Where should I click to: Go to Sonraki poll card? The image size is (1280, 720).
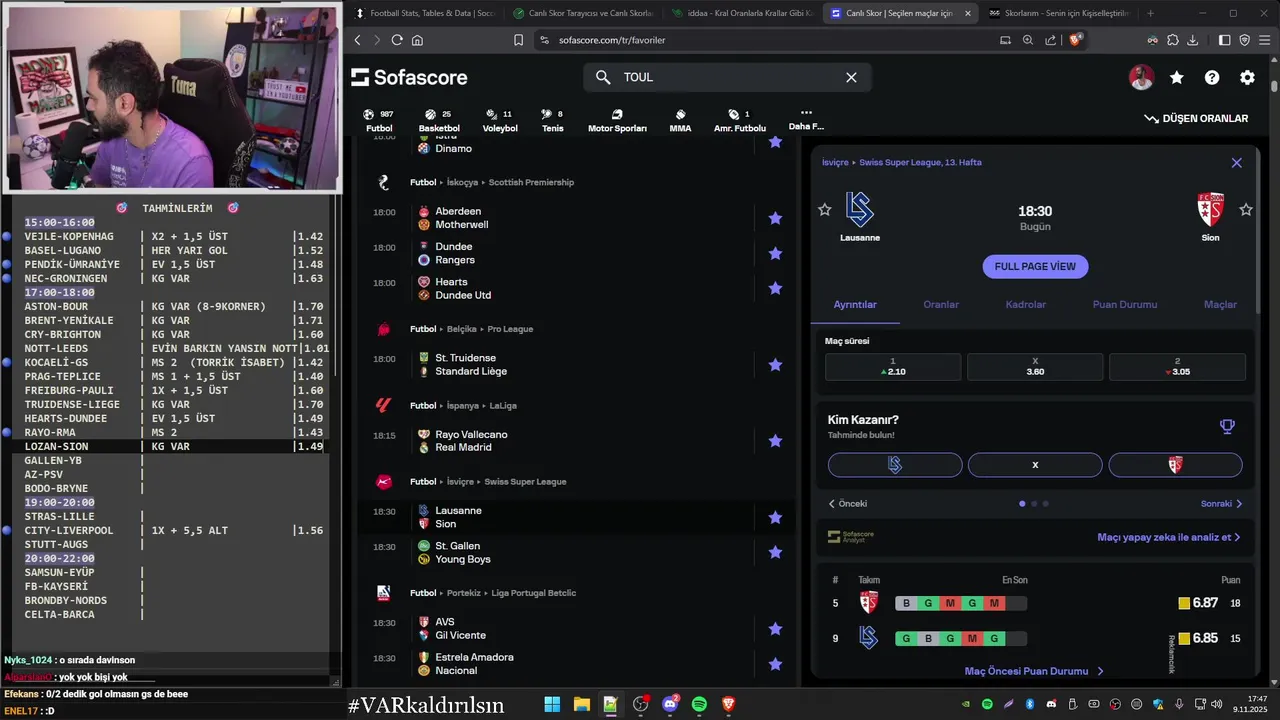point(1221,504)
